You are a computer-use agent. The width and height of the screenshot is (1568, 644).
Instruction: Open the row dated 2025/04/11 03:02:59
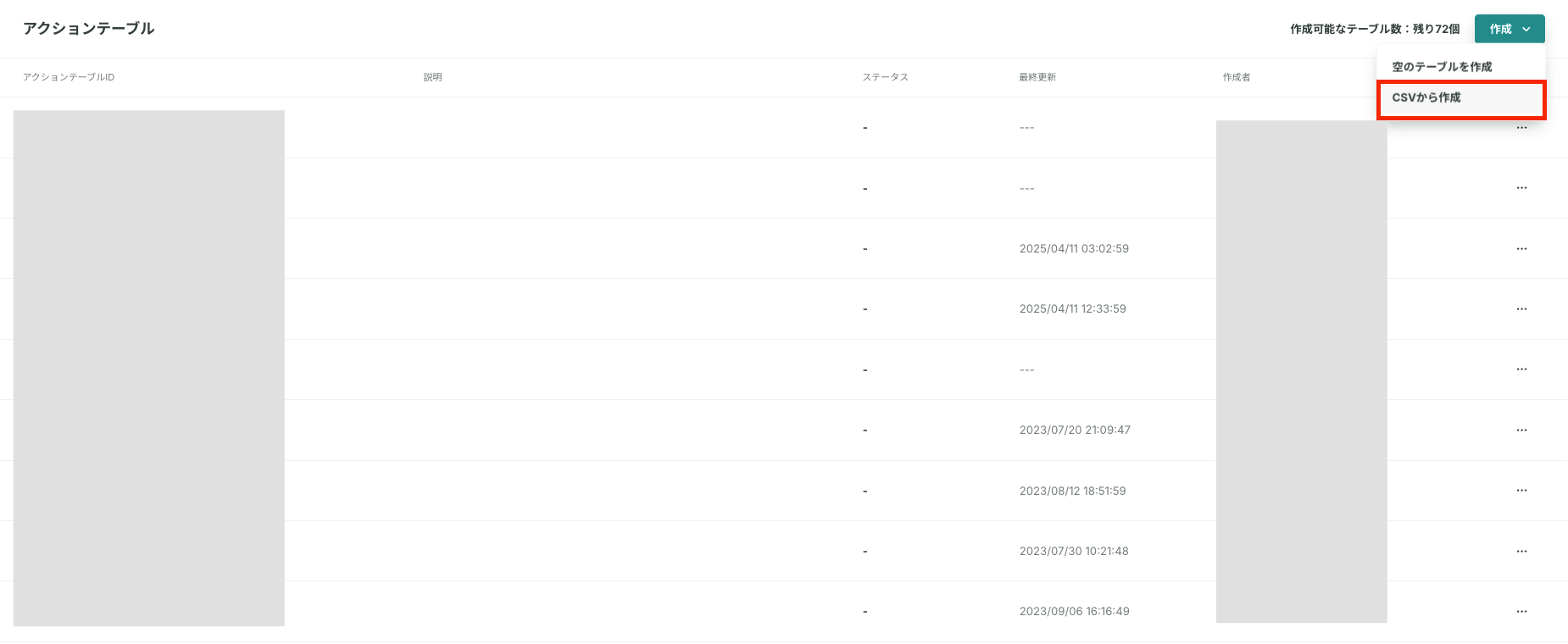tap(784, 249)
